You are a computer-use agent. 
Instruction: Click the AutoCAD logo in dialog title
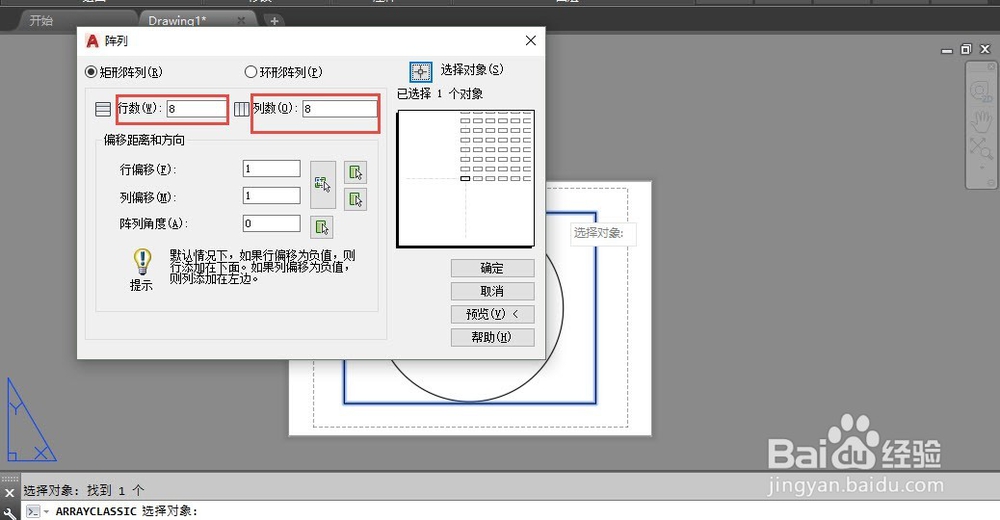[92, 41]
